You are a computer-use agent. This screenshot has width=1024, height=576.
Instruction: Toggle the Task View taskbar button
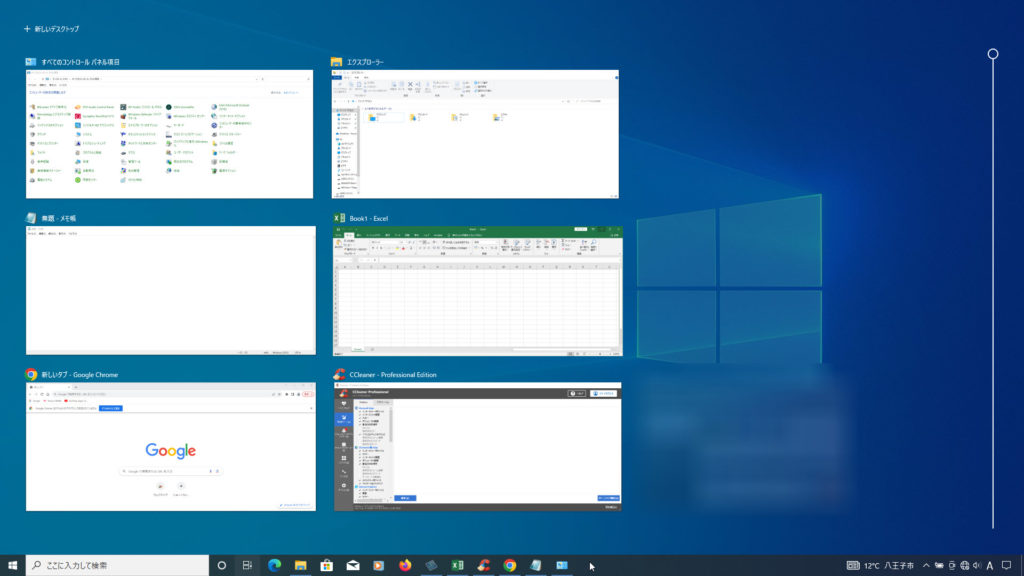(x=247, y=565)
